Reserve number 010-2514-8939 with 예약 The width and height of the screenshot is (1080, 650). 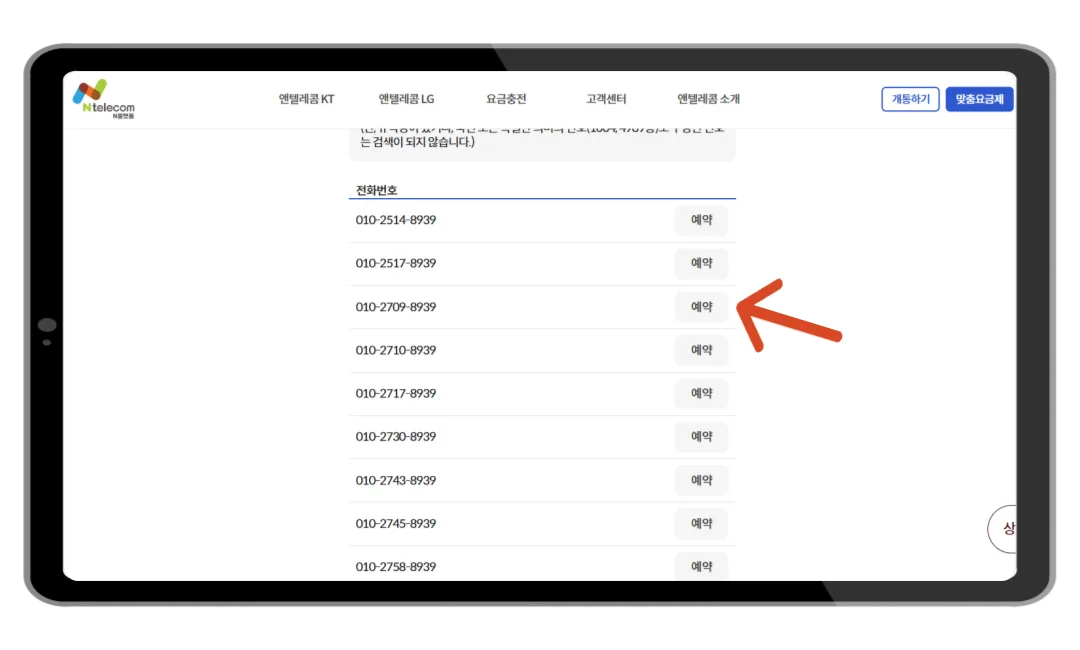(x=701, y=220)
